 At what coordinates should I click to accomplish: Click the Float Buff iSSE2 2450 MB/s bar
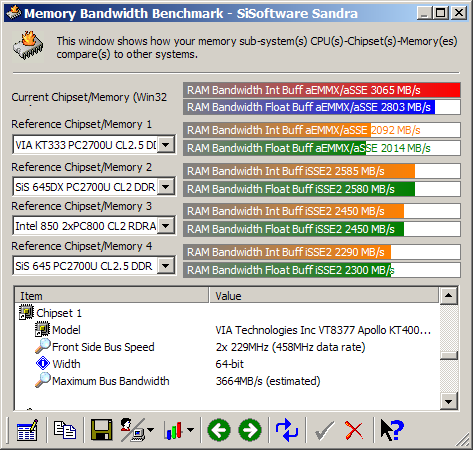click(322, 229)
